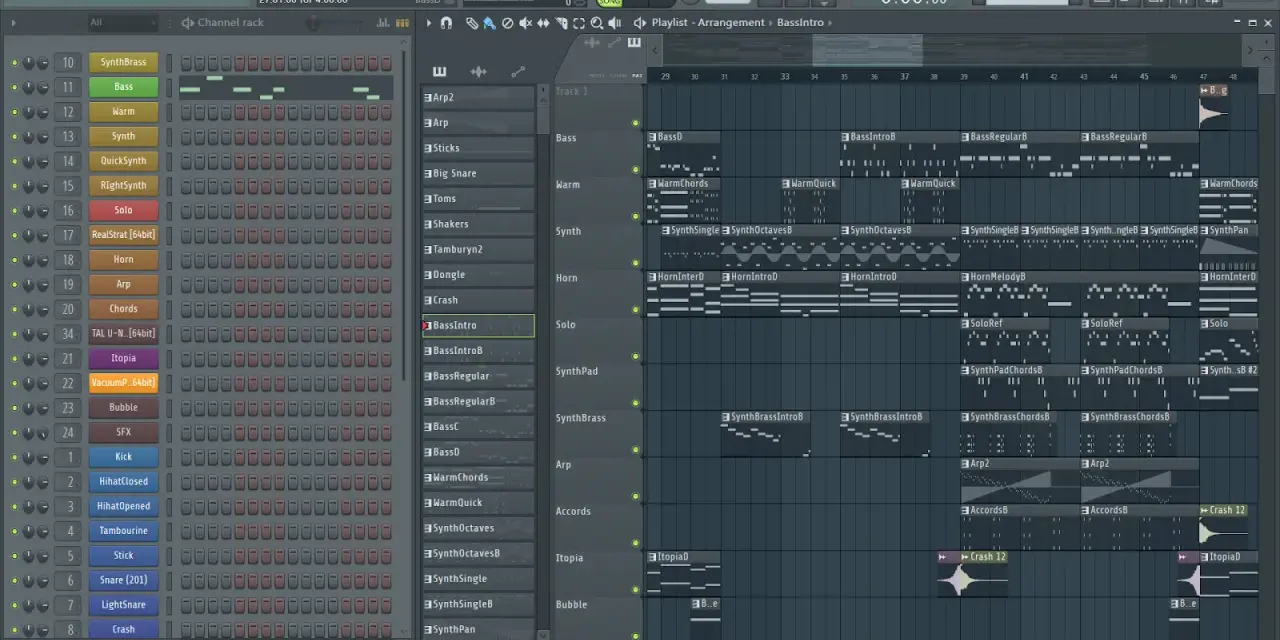
Task: Select the Bass channel button
Action: click(123, 87)
